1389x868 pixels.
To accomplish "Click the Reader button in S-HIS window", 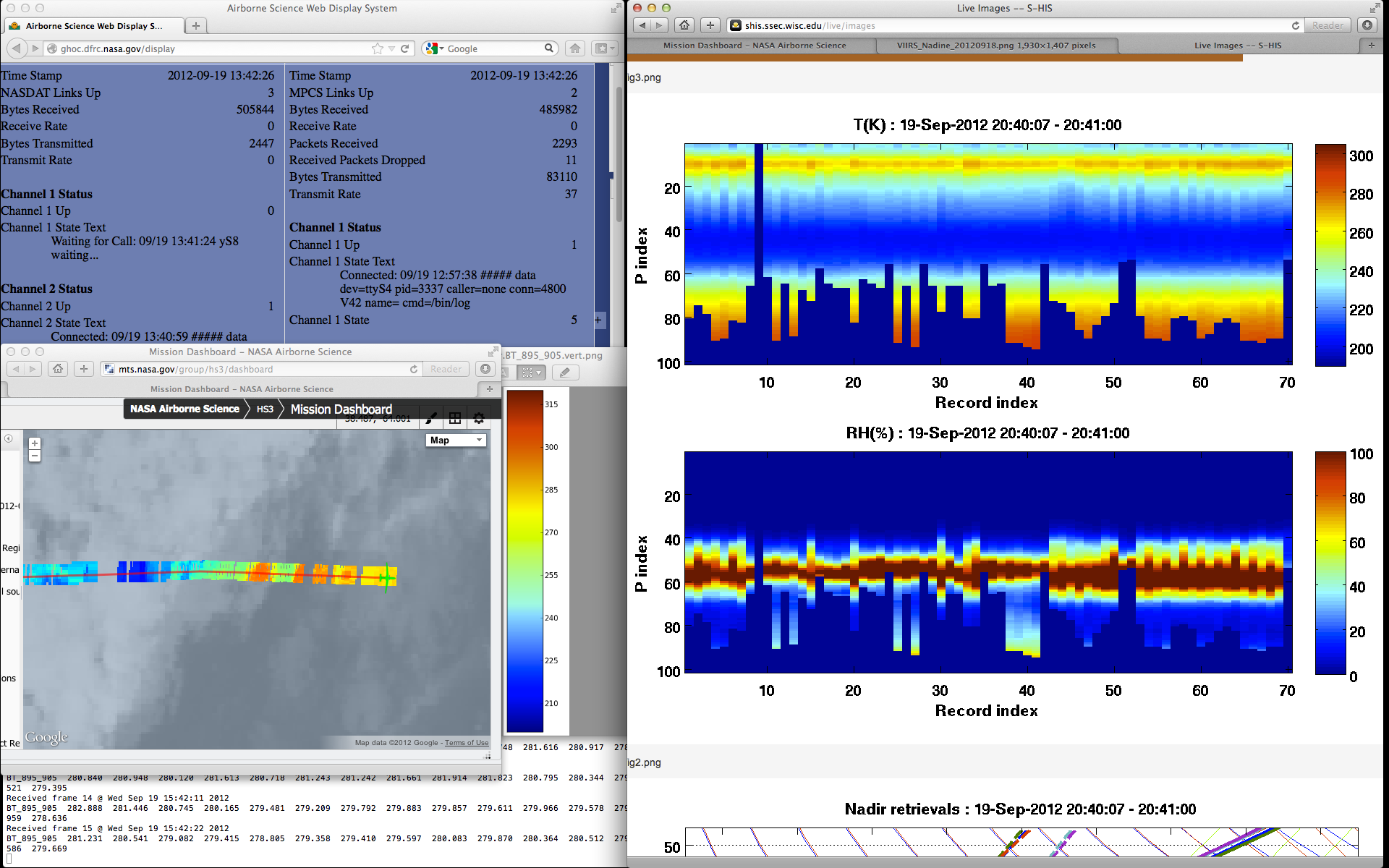I will (1328, 25).
